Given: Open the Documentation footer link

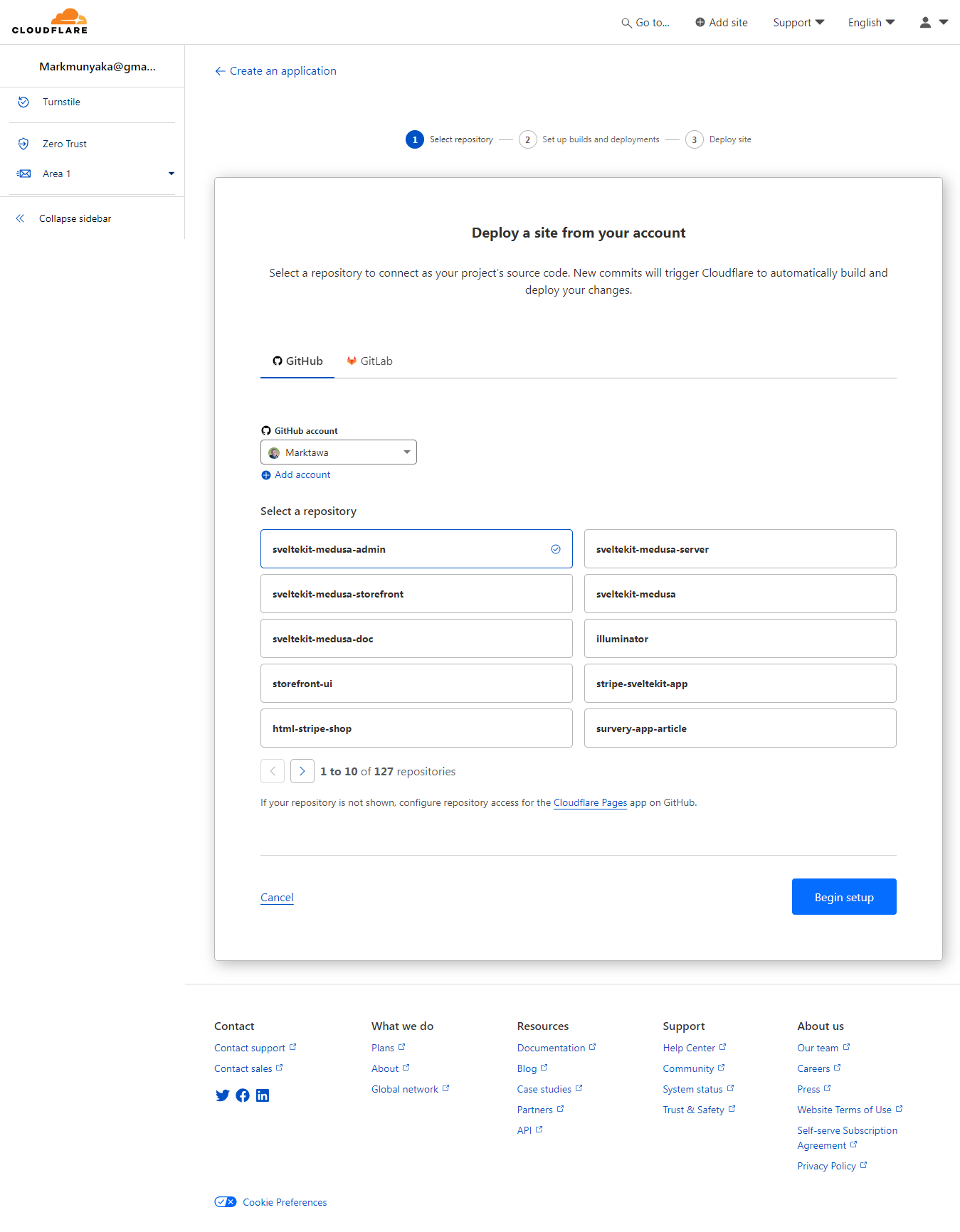Looking at the screenshot, I should pos(557,1048).
